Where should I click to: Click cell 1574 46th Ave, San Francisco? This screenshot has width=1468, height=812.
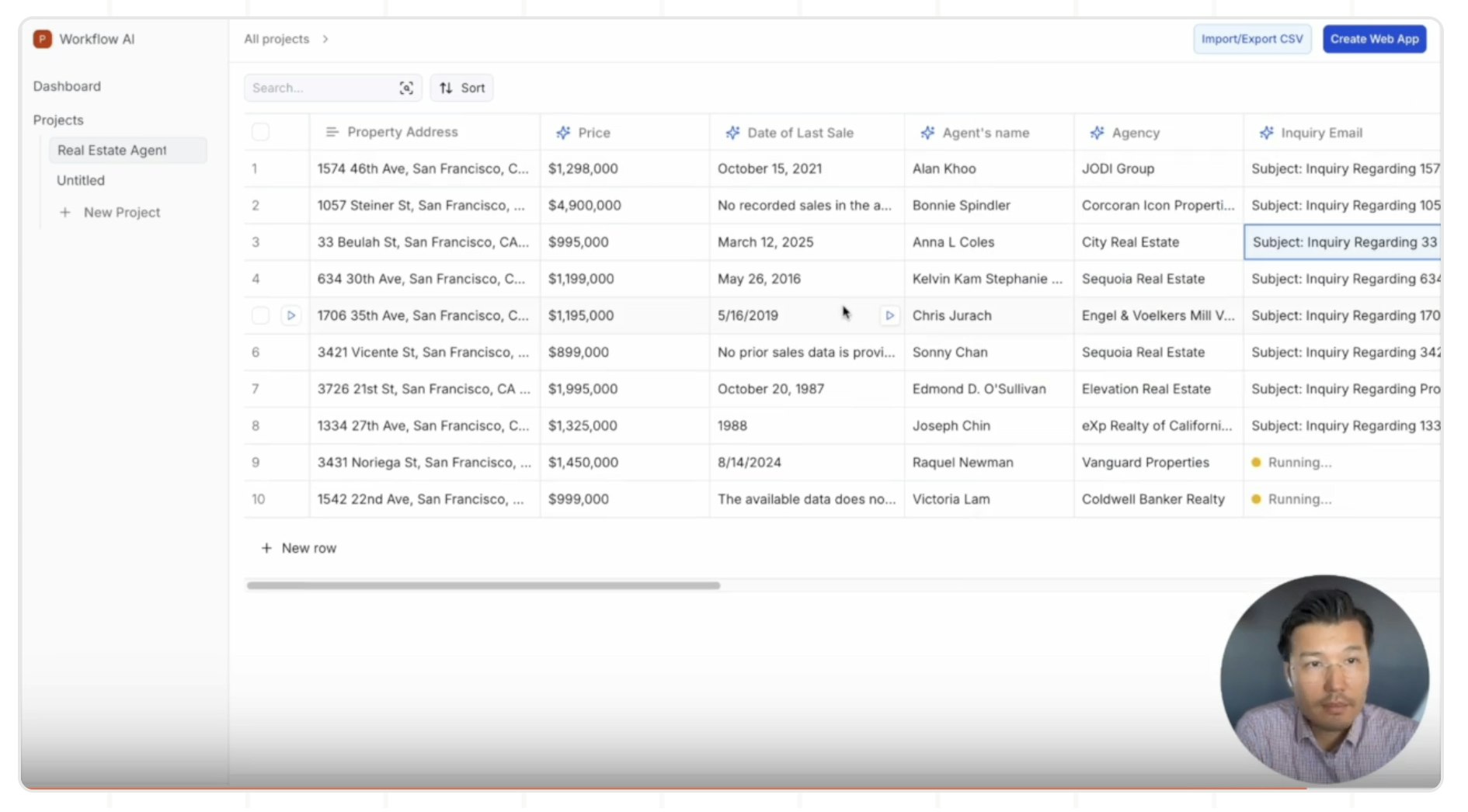[x=425, y=168]
